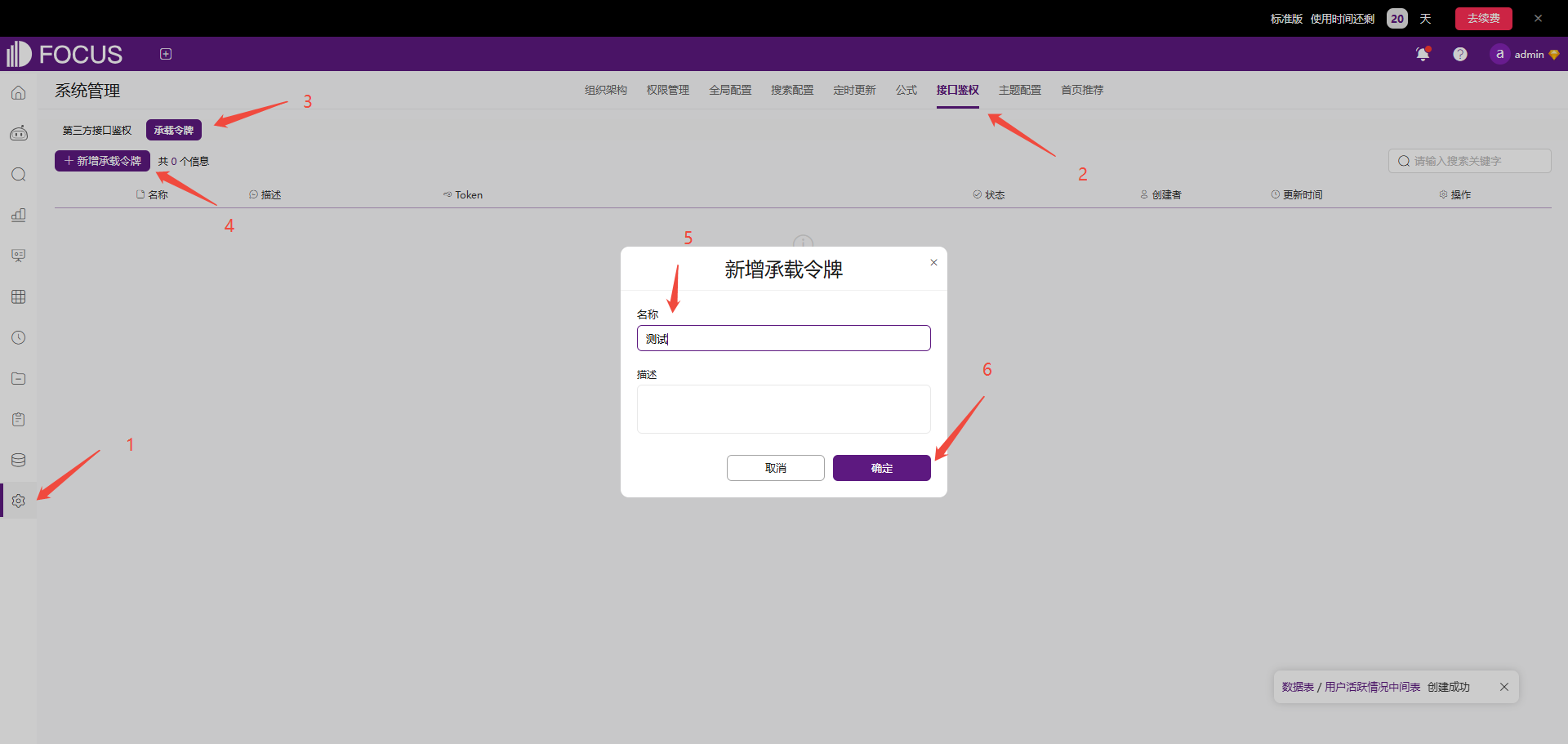This screenshot has width=1568, height=744.
Task: Open the home icon in the sidebar
Action: click(x=19, y=93)
